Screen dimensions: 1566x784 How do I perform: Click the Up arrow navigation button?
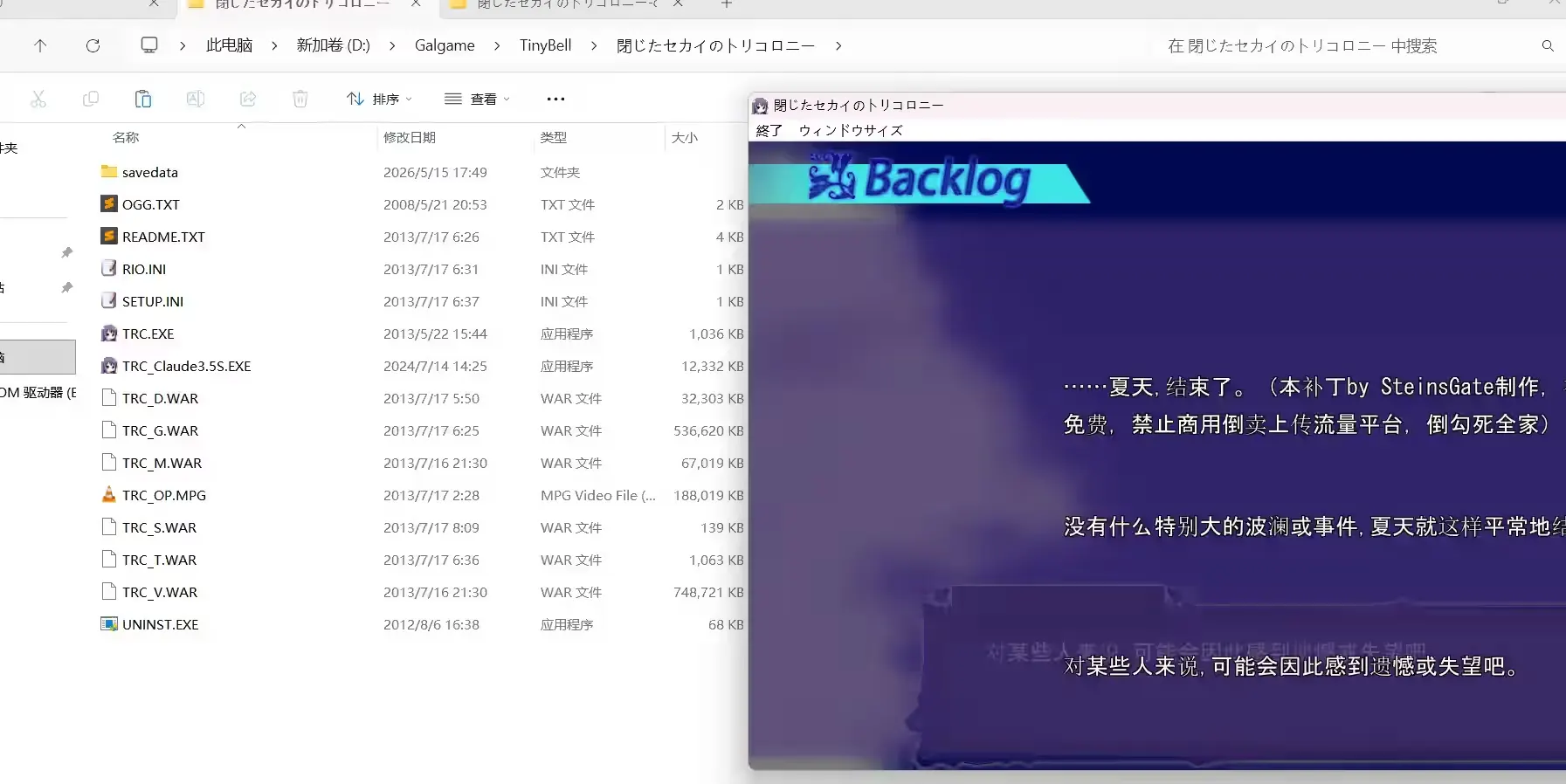tap(40, 45)
